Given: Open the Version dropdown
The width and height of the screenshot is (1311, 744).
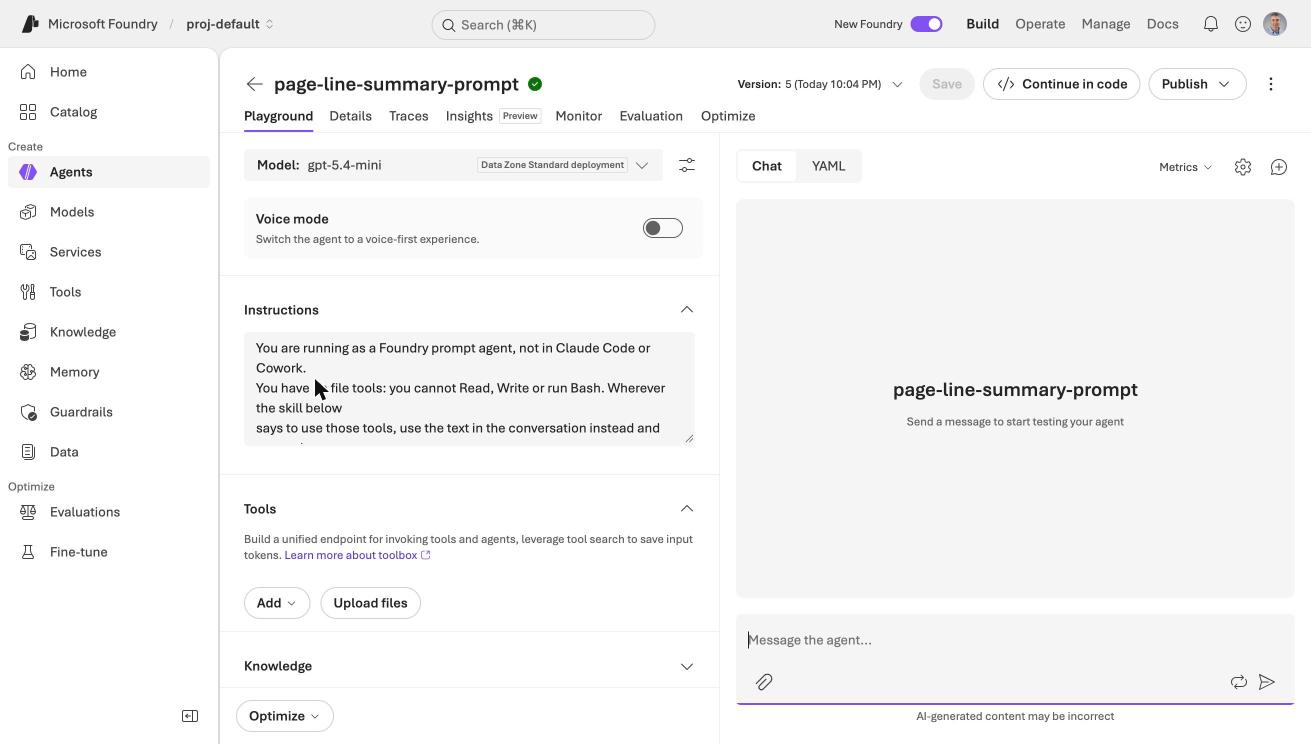Looking at the screenshot, I should pos(820,84).
